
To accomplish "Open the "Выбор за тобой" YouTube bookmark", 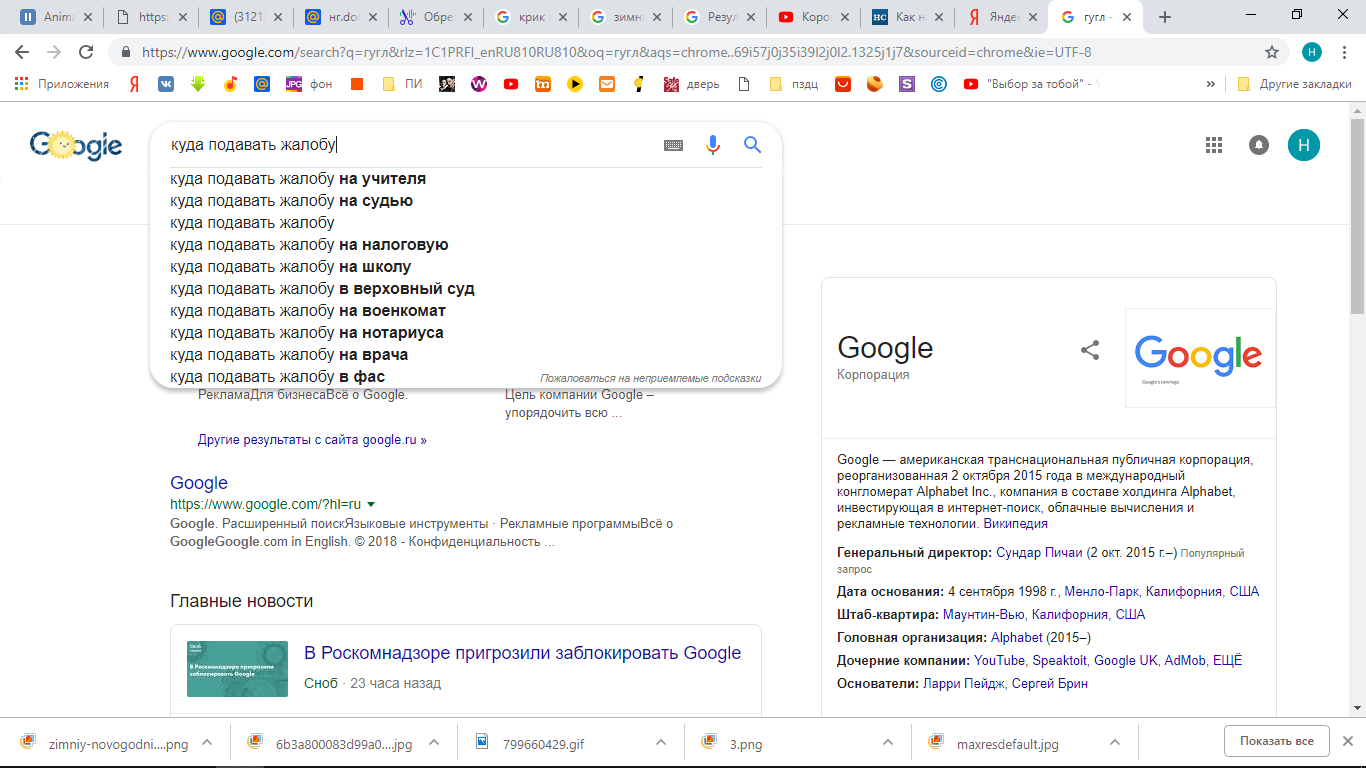I will coord(1030,84).
